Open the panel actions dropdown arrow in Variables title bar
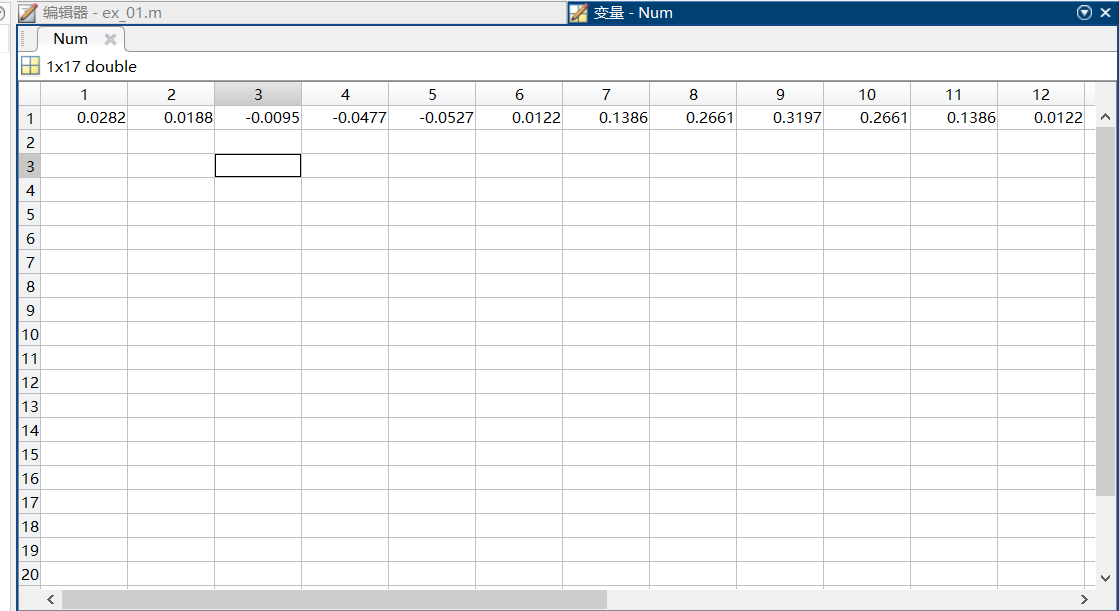 [1084, 13]
